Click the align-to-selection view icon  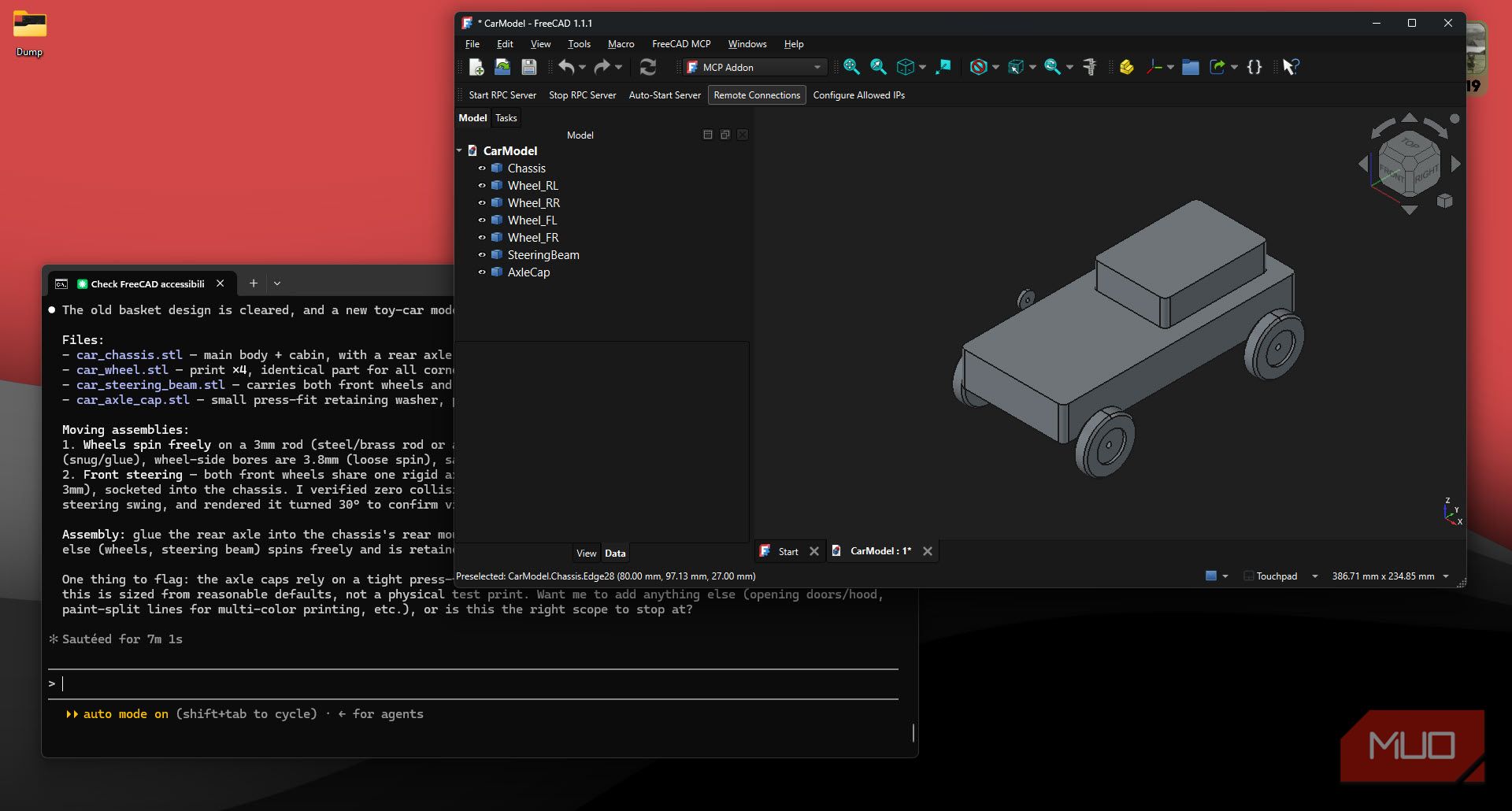tap(943, 68)
